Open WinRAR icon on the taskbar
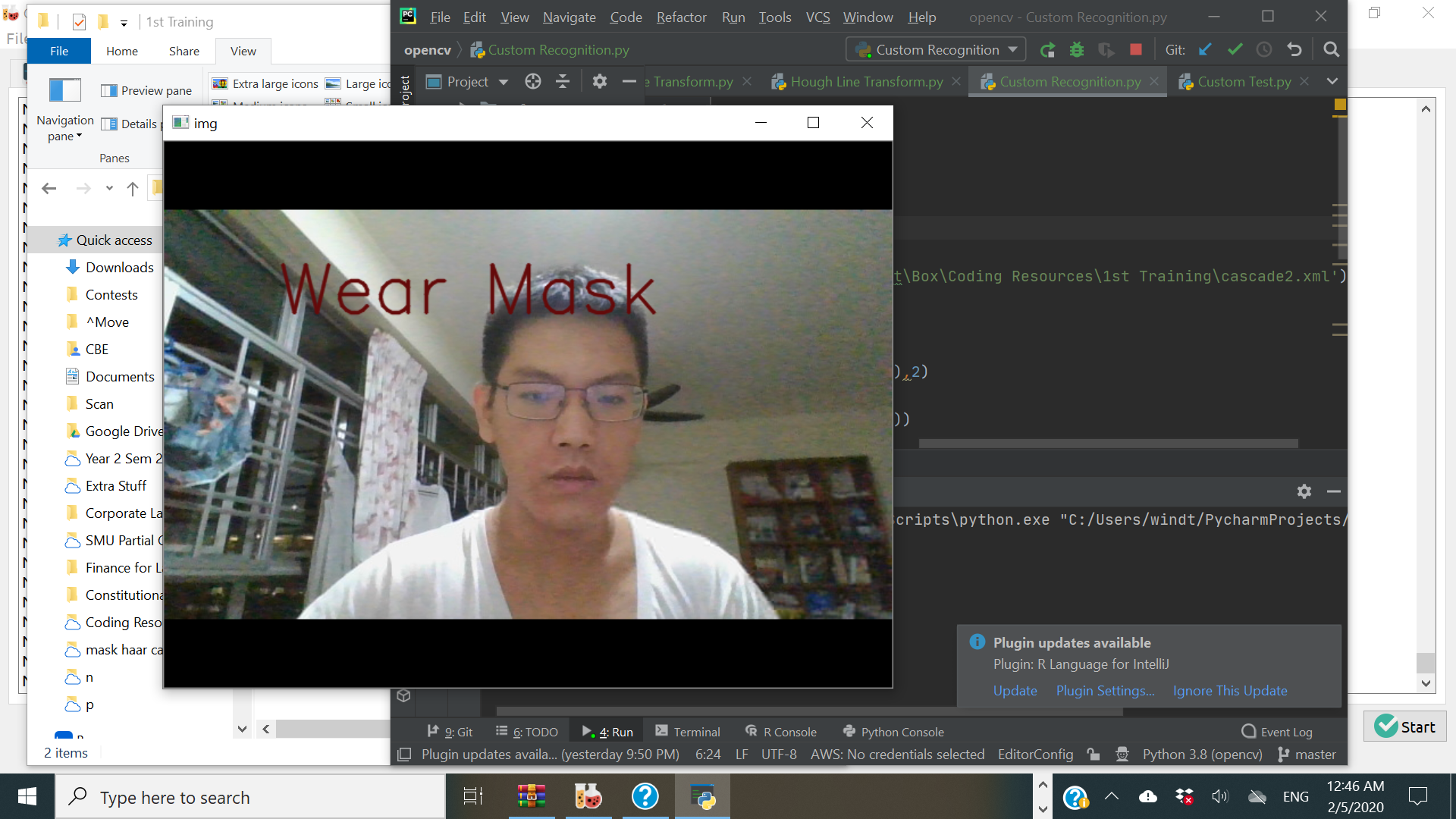 pos(532,796)
